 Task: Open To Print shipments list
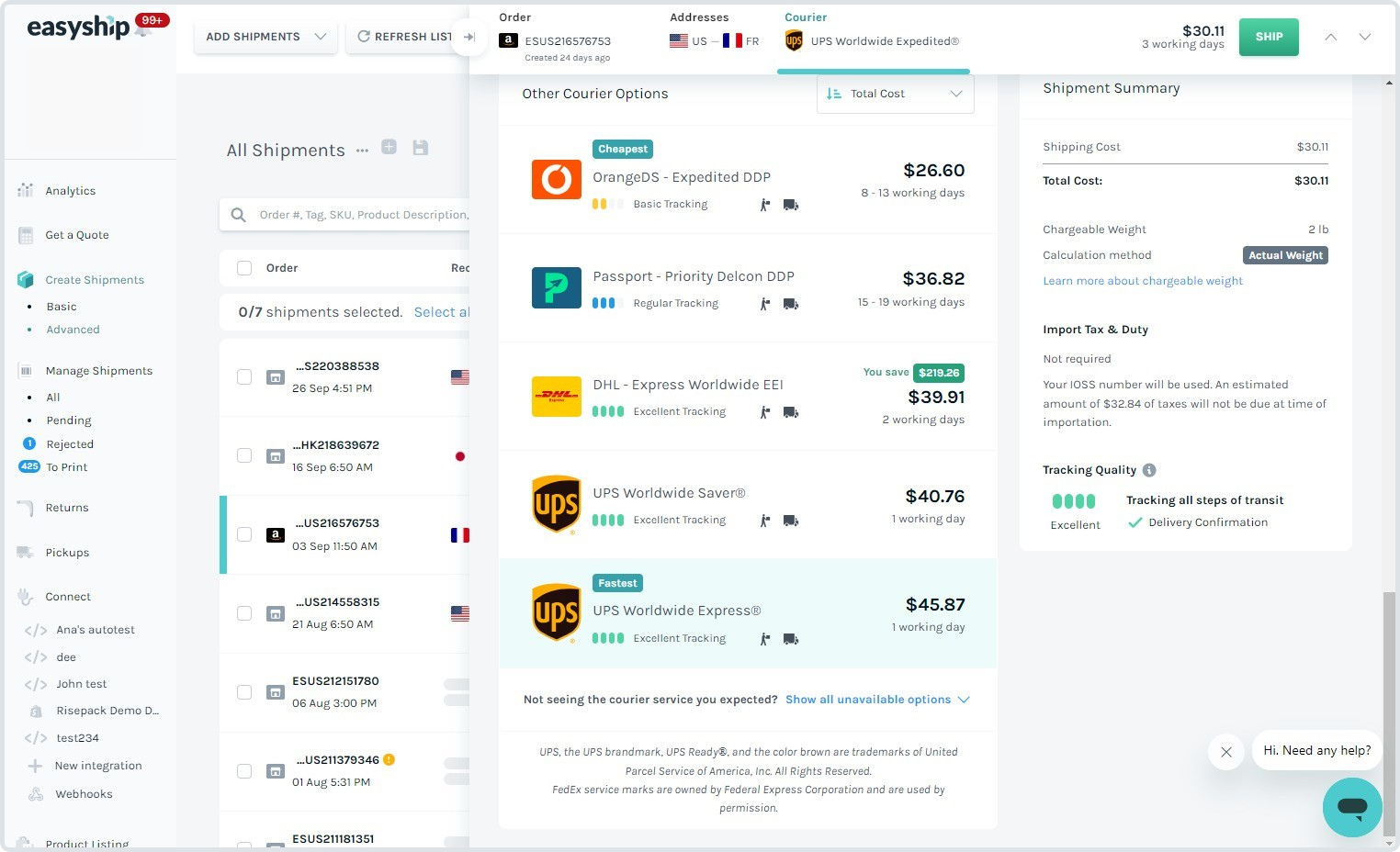(x=67, y=467)
